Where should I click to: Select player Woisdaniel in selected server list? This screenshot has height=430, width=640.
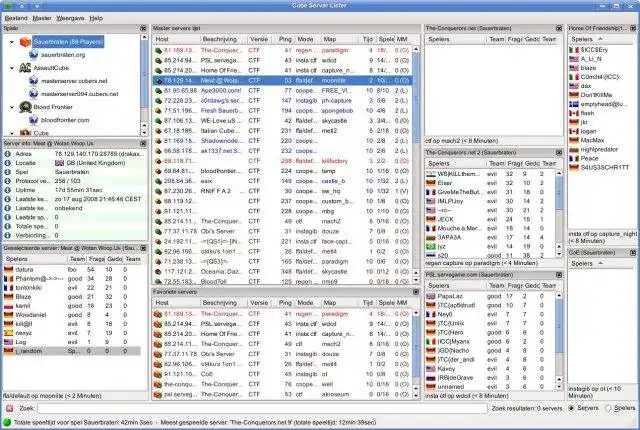[73, 315]
